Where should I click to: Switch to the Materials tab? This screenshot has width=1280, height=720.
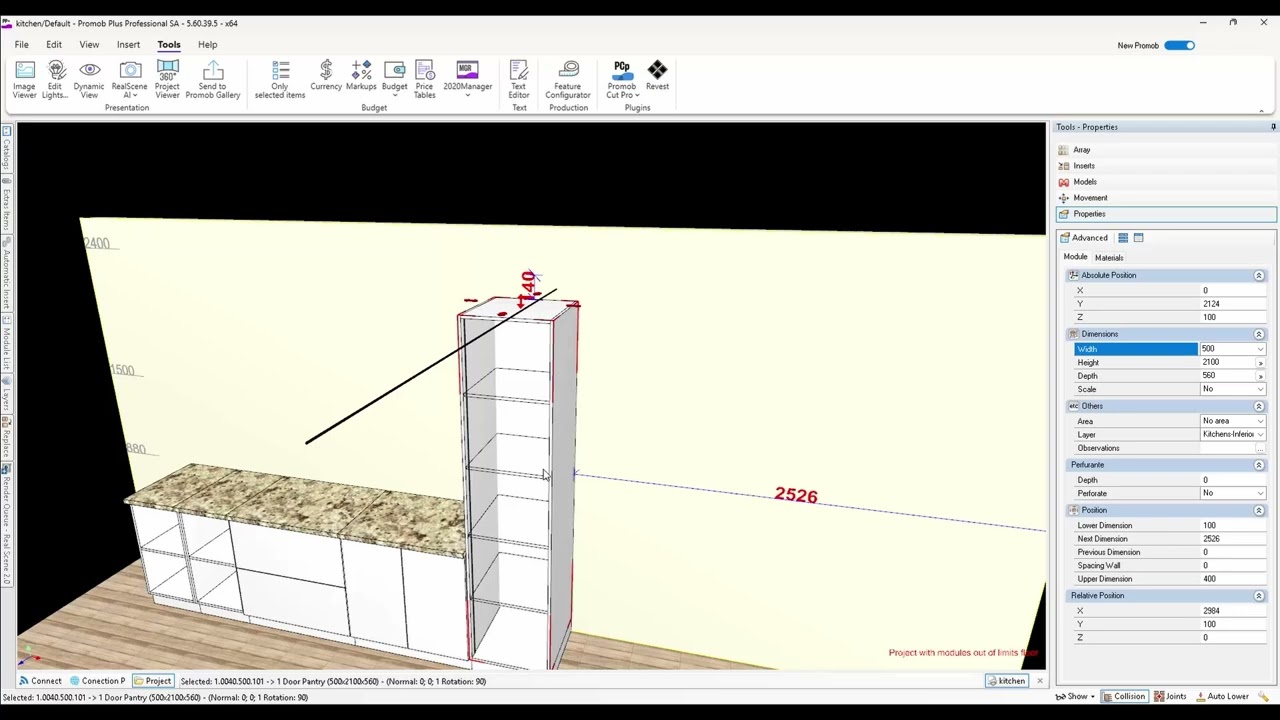(x=1109, y=258)
